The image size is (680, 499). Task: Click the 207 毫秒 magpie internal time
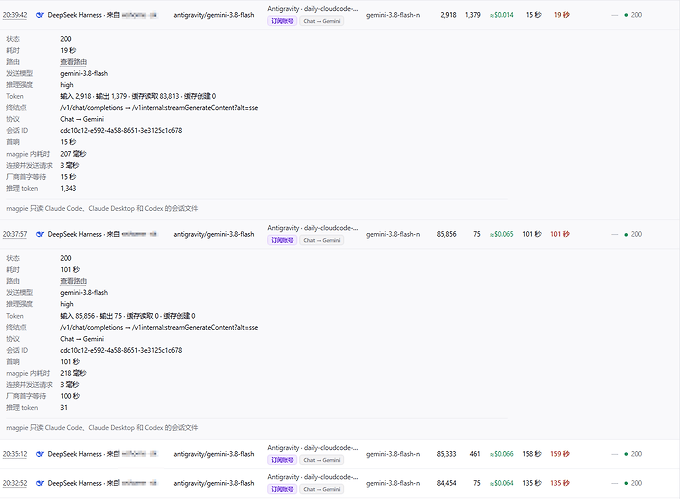pyautogui.click(x=73, y=154)
